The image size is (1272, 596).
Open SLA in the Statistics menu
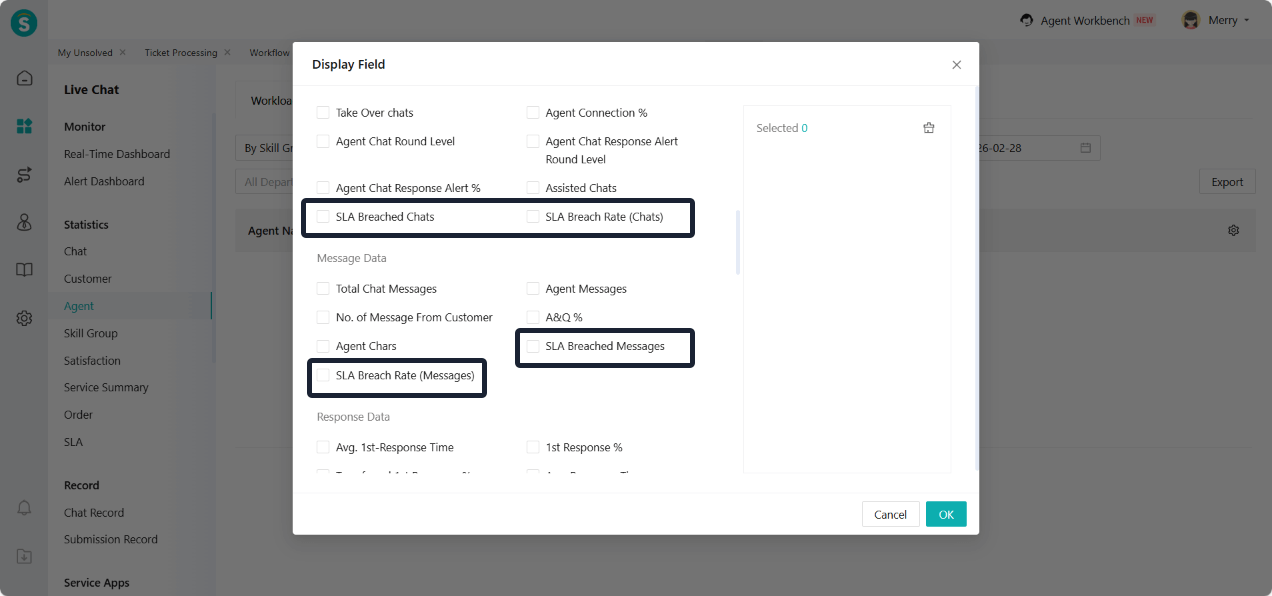73,442
